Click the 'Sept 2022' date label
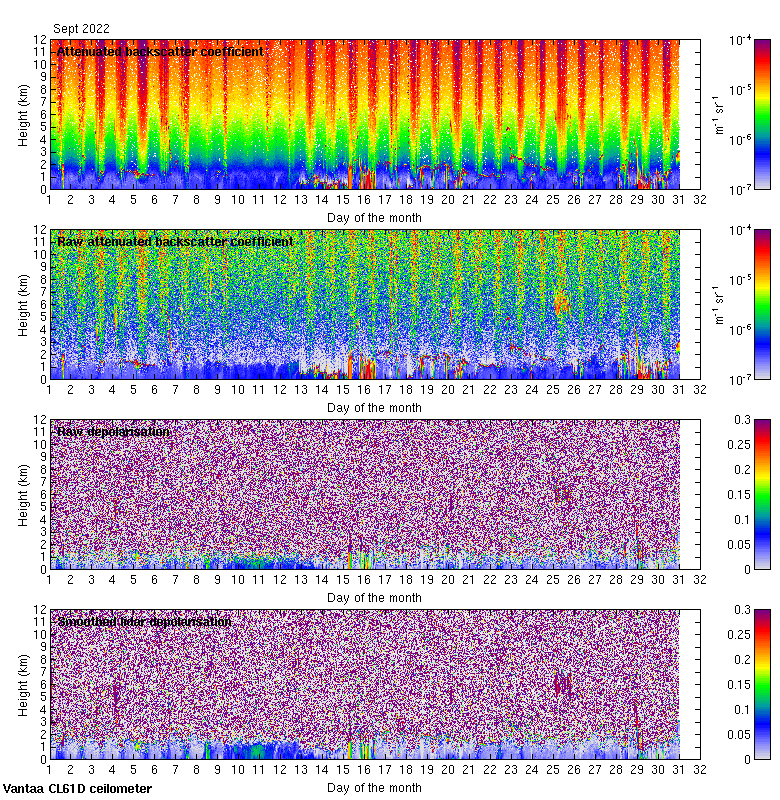 pyautogui.click(x=81, y=29)
